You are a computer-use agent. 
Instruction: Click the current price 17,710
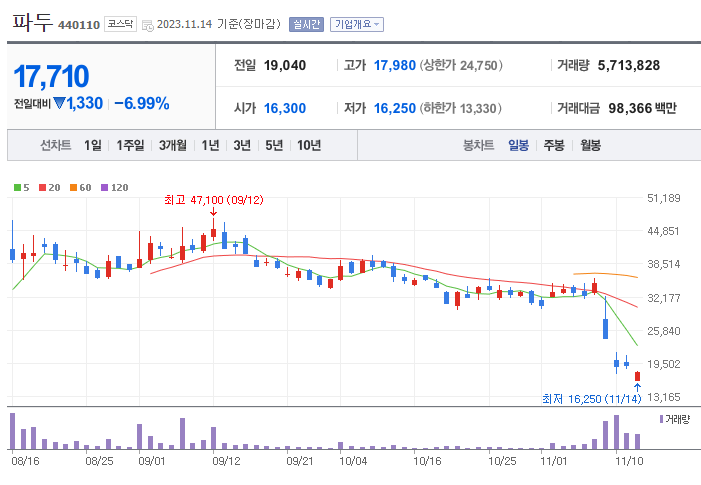coord(51,76)
